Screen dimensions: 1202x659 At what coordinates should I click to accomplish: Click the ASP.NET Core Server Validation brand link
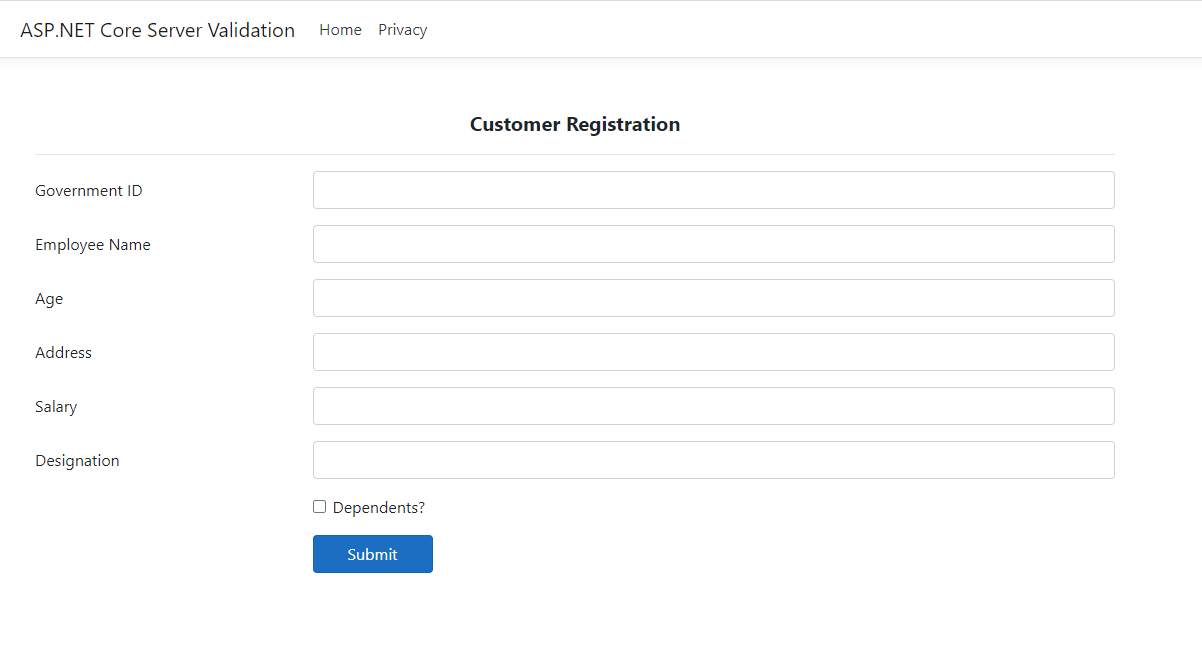tap(157, 29)
